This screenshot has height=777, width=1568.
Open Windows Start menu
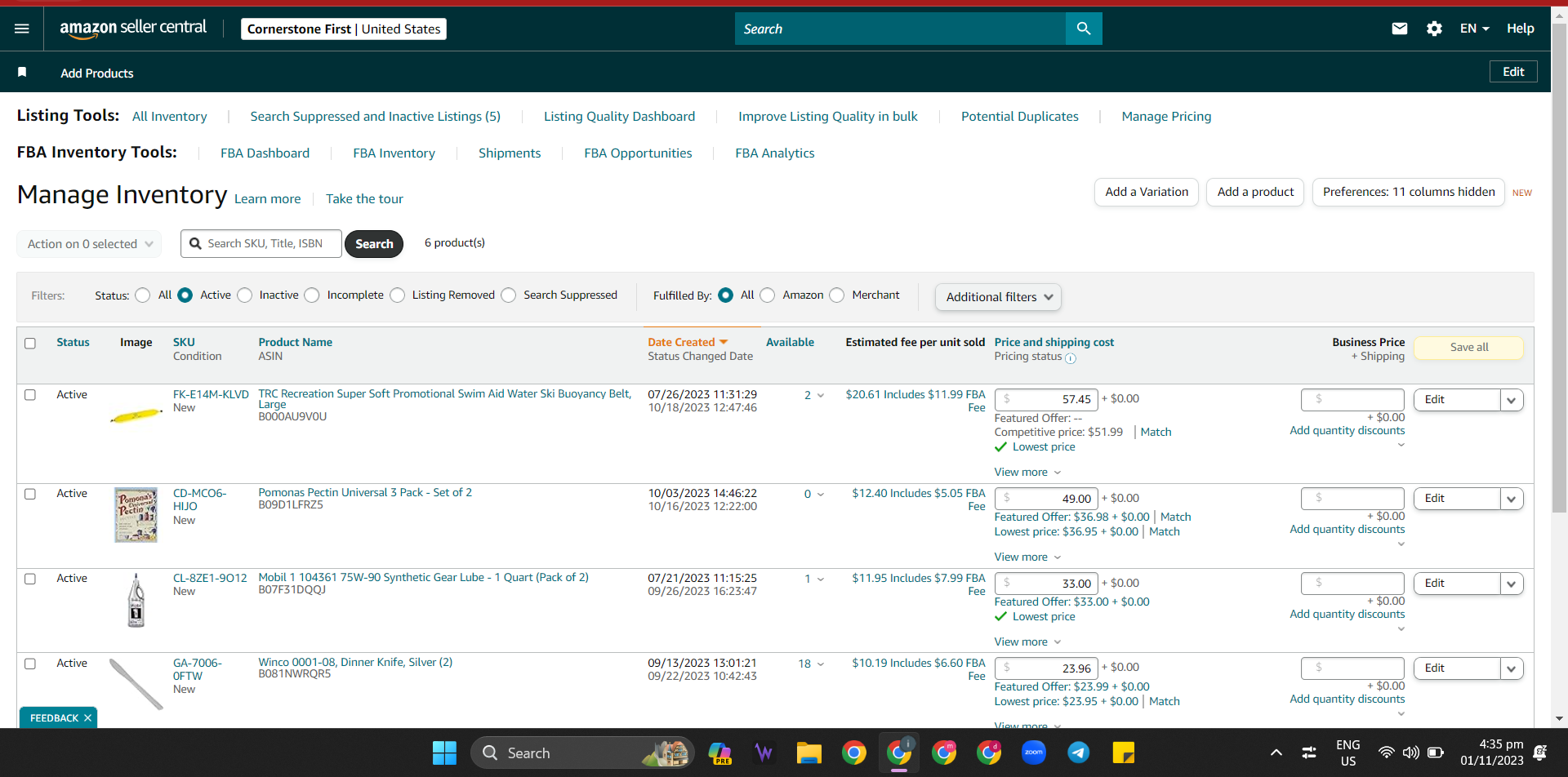(444, 753)
